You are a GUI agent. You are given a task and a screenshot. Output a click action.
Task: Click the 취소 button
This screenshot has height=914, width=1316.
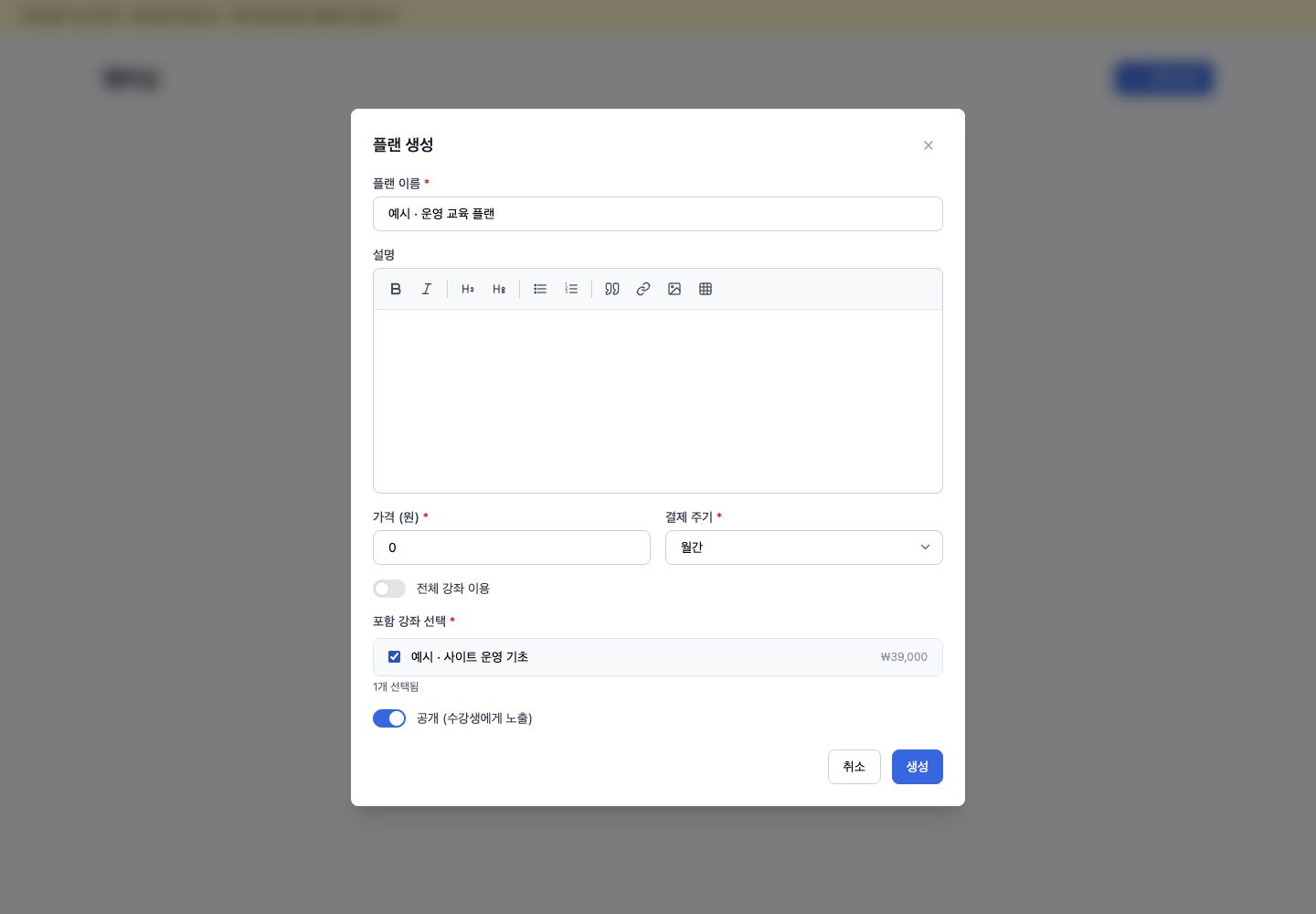(854, 767)
